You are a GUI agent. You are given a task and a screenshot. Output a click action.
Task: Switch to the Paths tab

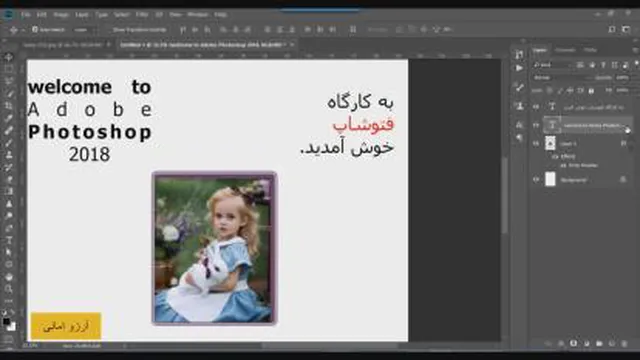pos(590,50)
